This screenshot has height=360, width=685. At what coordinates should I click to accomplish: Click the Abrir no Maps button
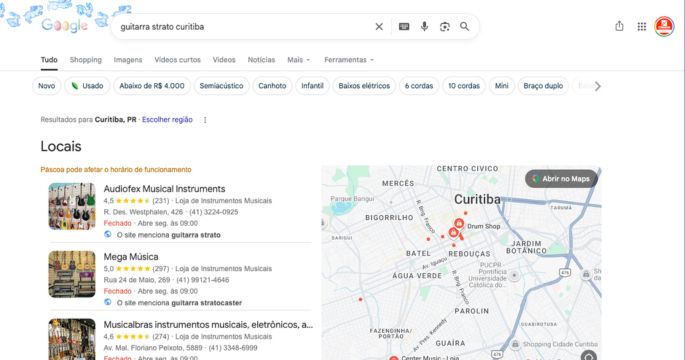point(561,179)
